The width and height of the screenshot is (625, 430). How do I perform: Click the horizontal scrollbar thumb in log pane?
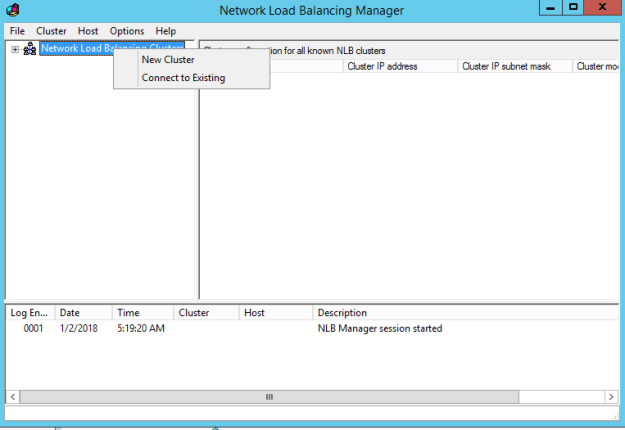pos(269,397)
